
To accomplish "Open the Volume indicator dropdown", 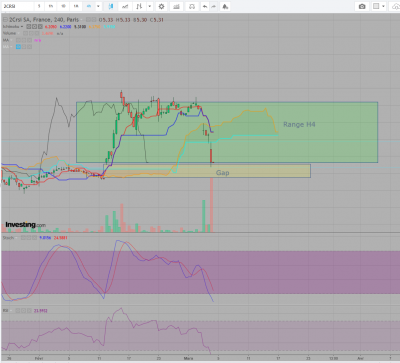I will click(19, 33).
